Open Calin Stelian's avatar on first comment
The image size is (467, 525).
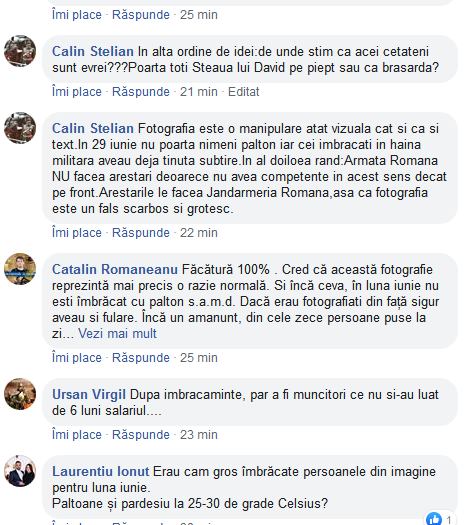(20, 51)
